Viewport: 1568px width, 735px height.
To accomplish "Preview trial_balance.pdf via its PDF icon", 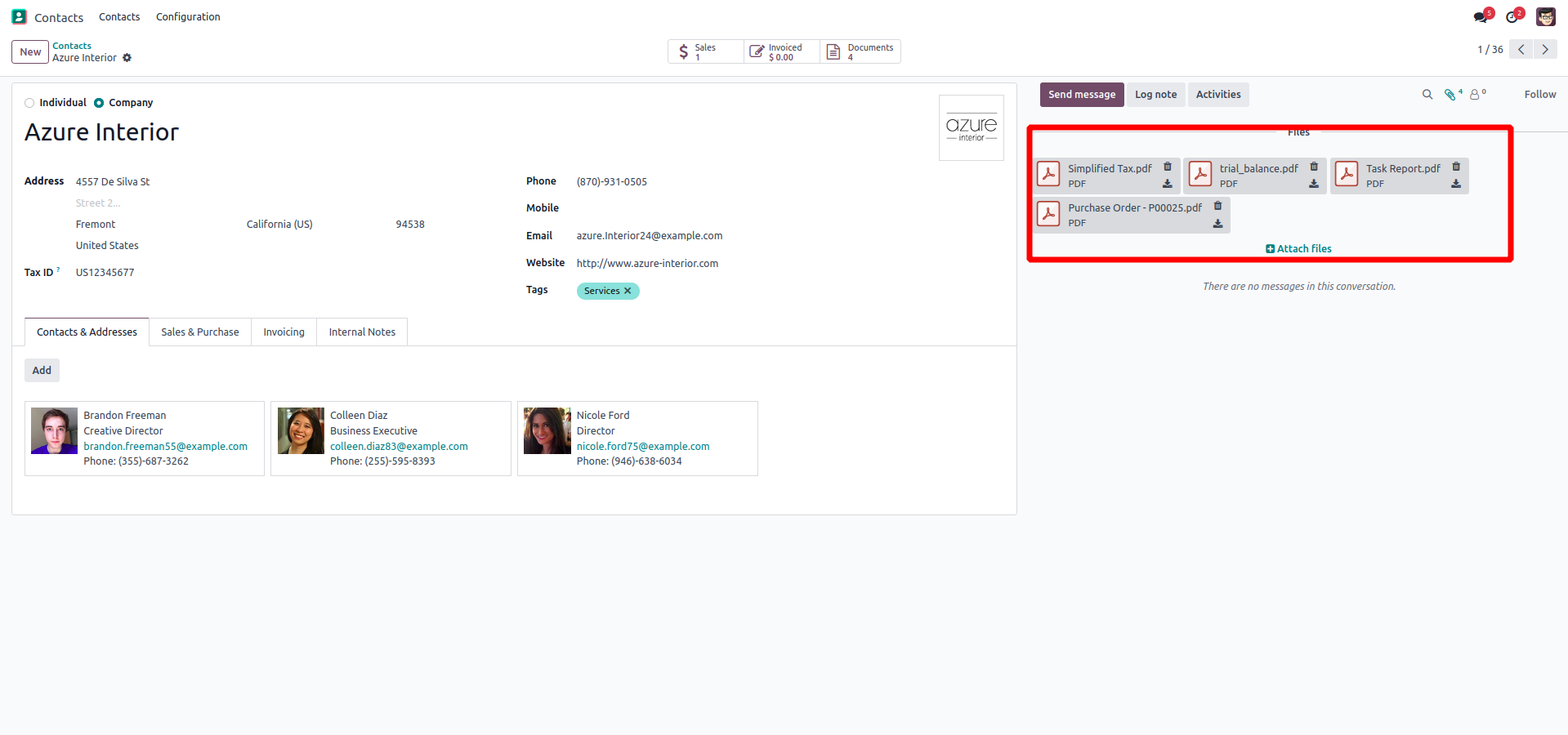I will point(1200,174).
